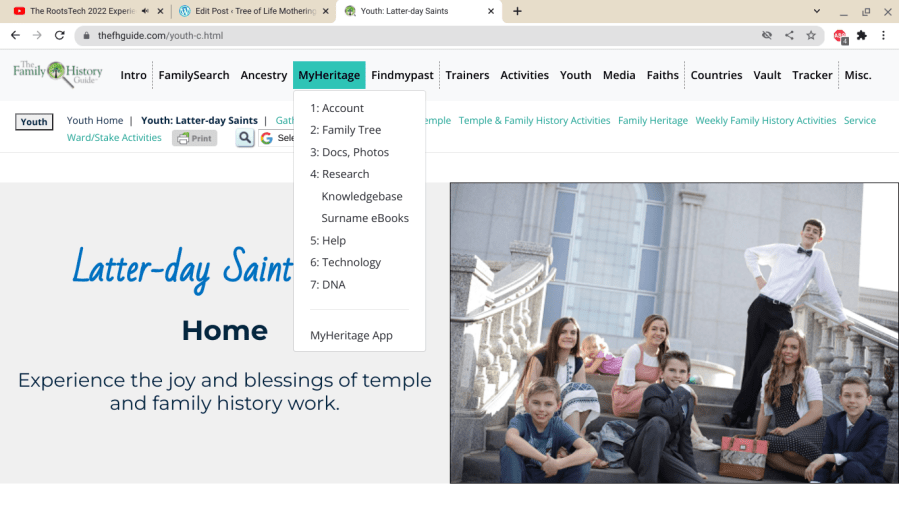Open the Chrome three-dot menu
The width and height of the screenshot is (899, 506).
point(883,36)
